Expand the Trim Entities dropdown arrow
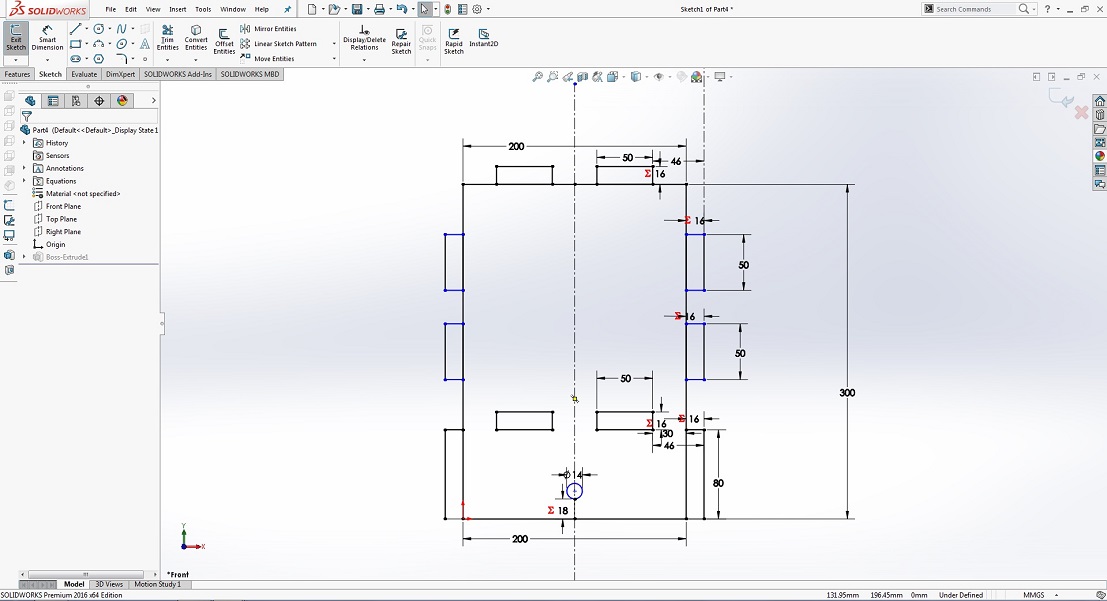 pyautogui.click(x=167, y=59)
